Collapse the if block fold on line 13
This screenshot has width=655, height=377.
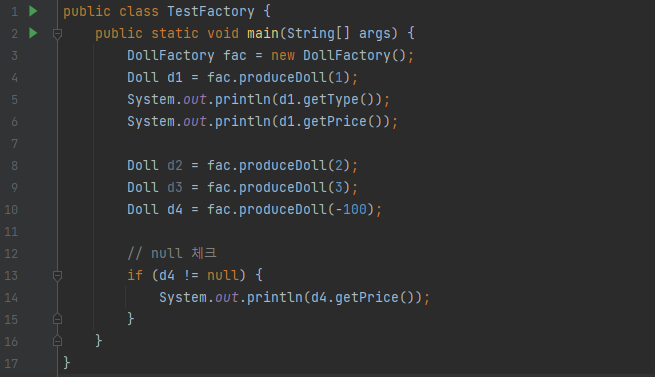pyautogui.click(x=58, y=276)
